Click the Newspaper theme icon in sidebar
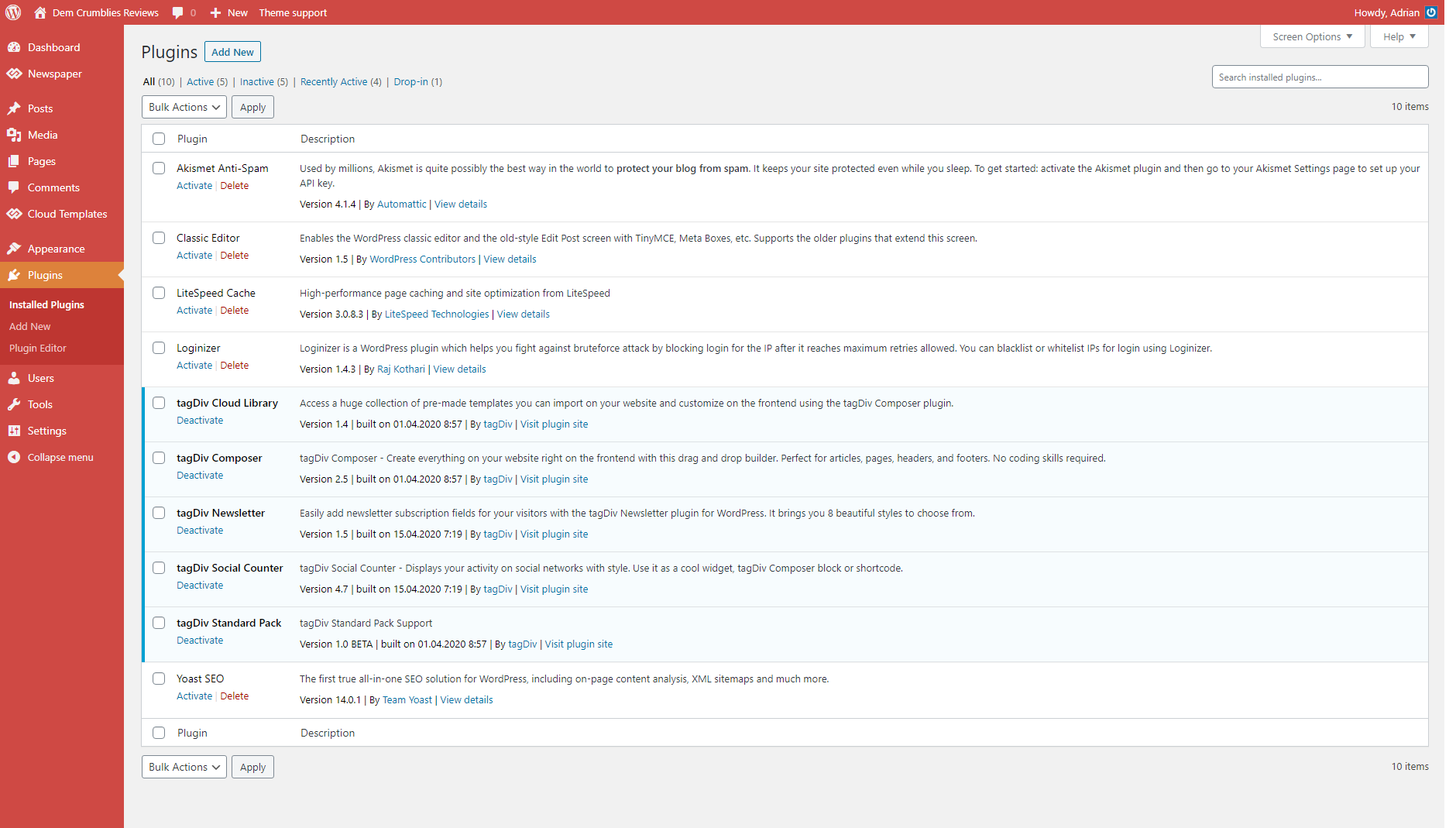Image resolution: width=1456 pixels, height=828 pixels. [14, 74]
